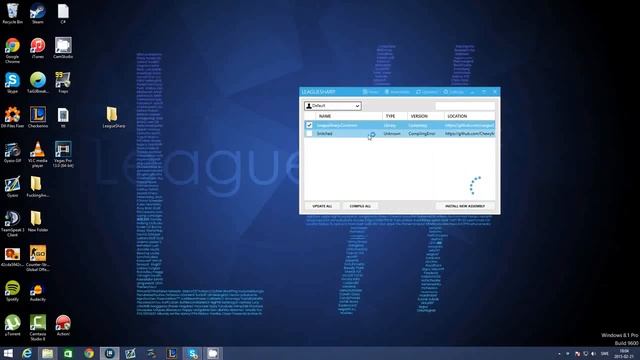The height and width of the screenshot is (360, 640).
Task: Close the LeagueSharp window
Action: pos(495,92)
